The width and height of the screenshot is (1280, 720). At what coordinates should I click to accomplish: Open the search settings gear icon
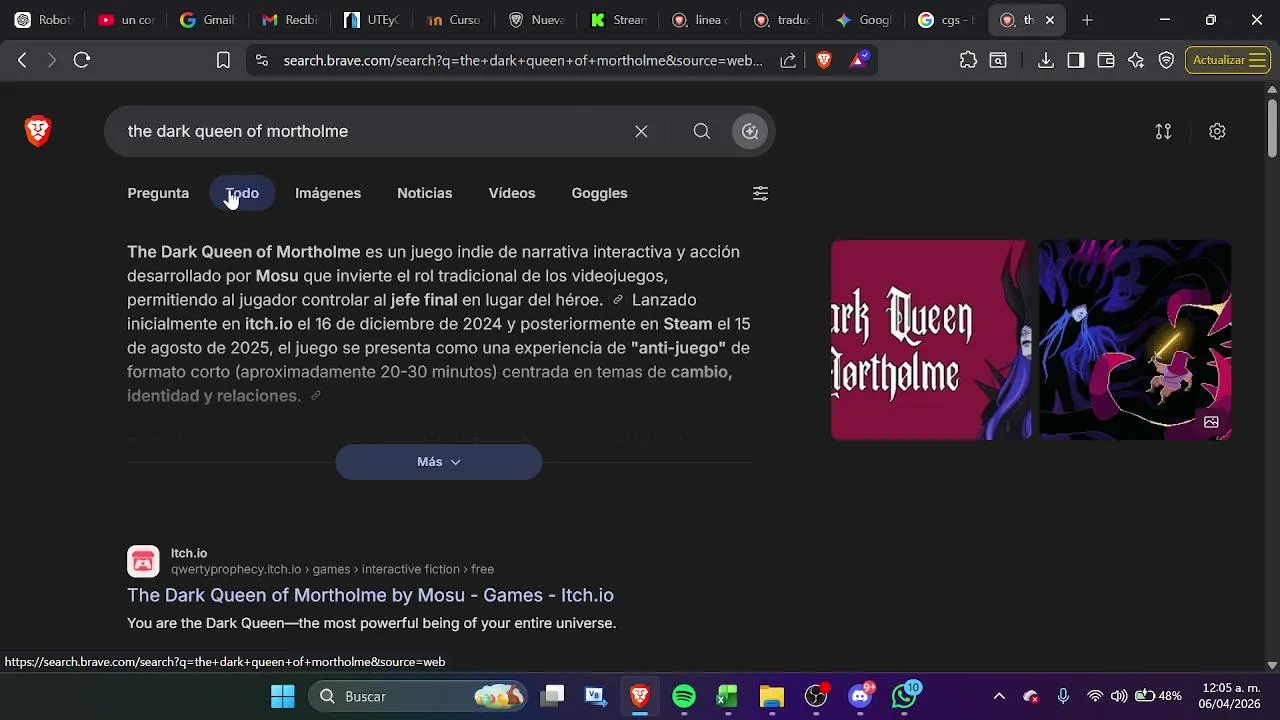coord(1217,131)
